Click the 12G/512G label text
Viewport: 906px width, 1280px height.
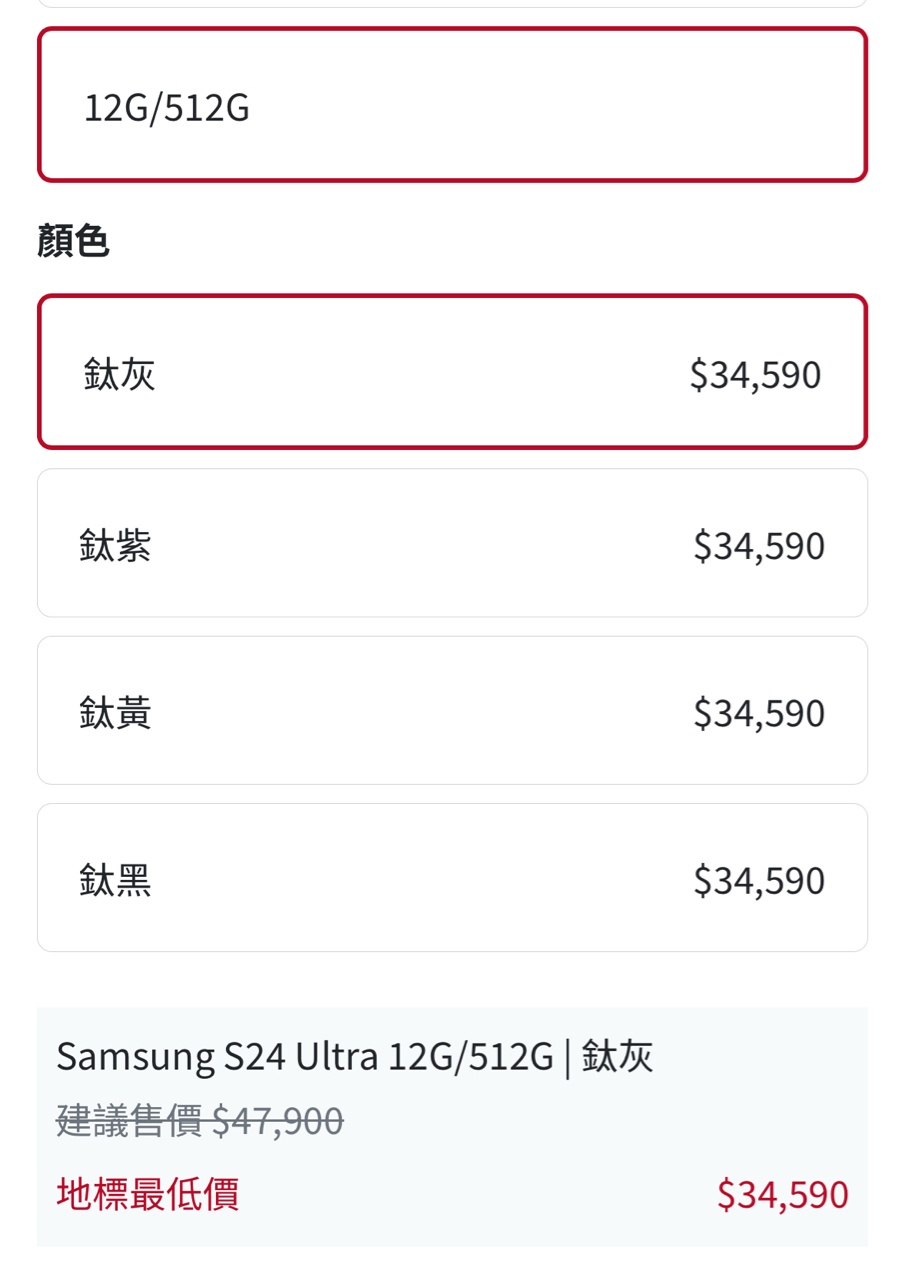click(166, 107)
